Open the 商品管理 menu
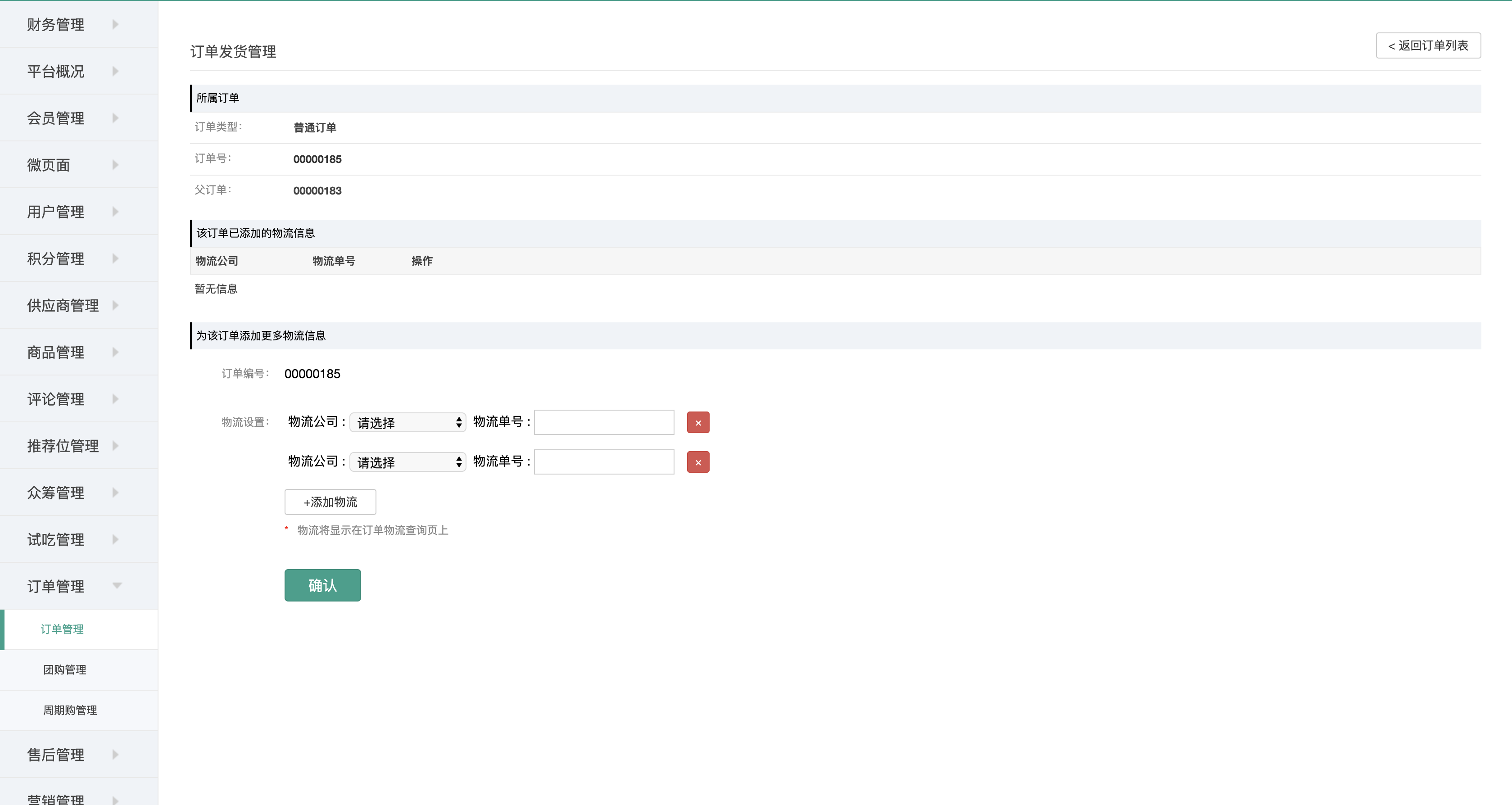 click(79, 352)
